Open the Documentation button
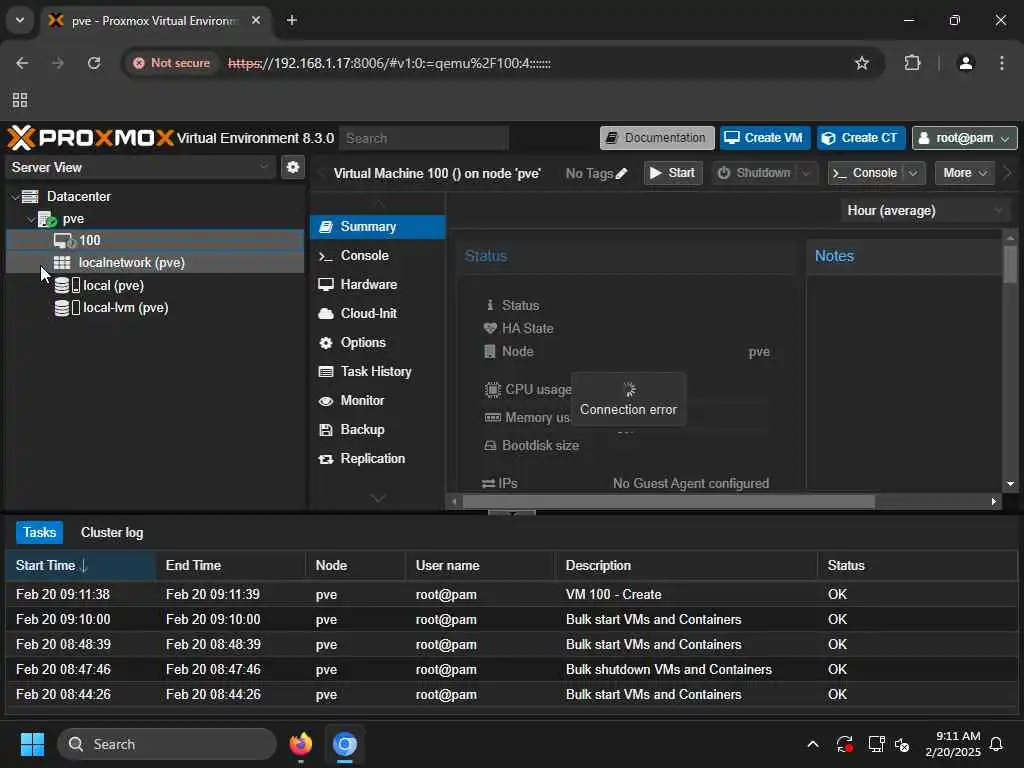 point(657,138)
